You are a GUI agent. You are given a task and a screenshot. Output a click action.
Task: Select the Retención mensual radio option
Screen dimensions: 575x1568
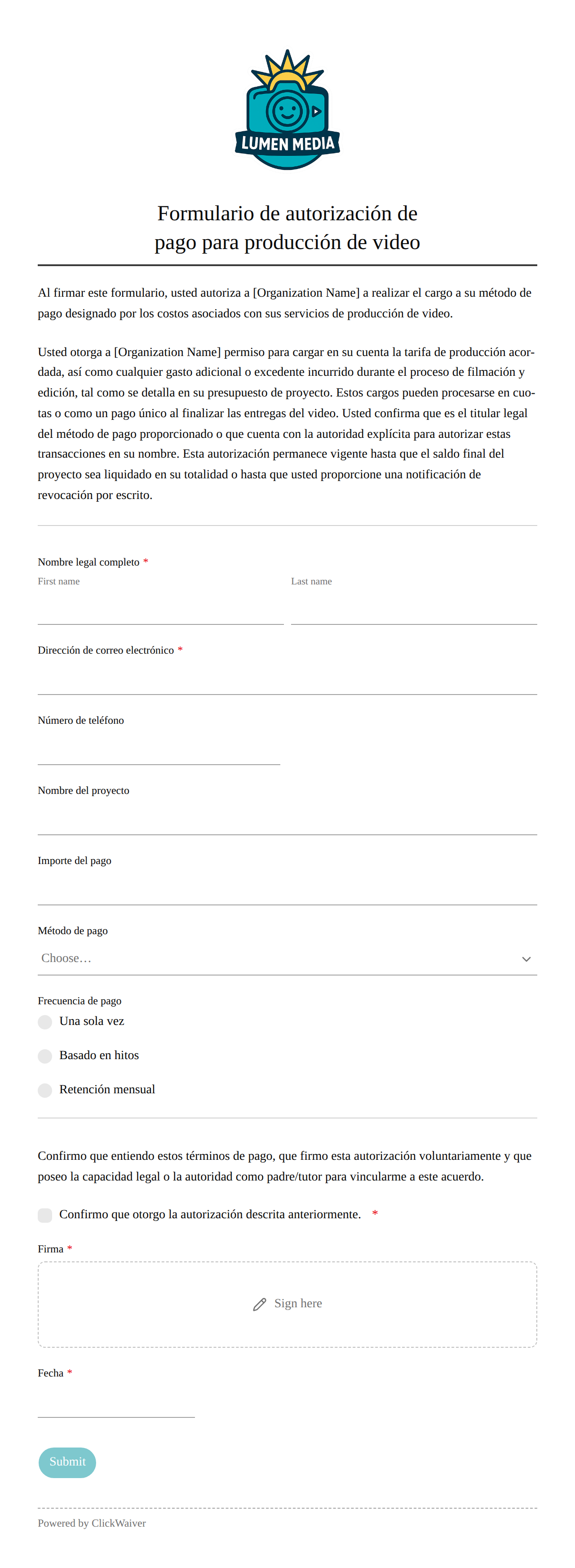point(45,1090)
